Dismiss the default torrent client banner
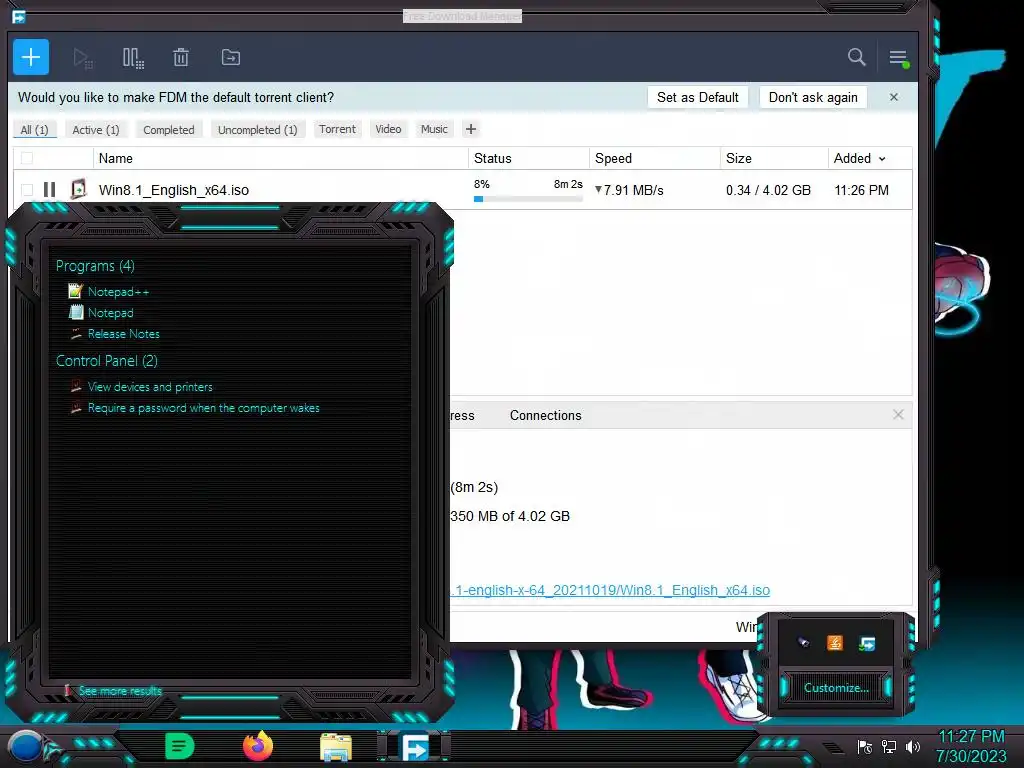 (x=894, y=97)
